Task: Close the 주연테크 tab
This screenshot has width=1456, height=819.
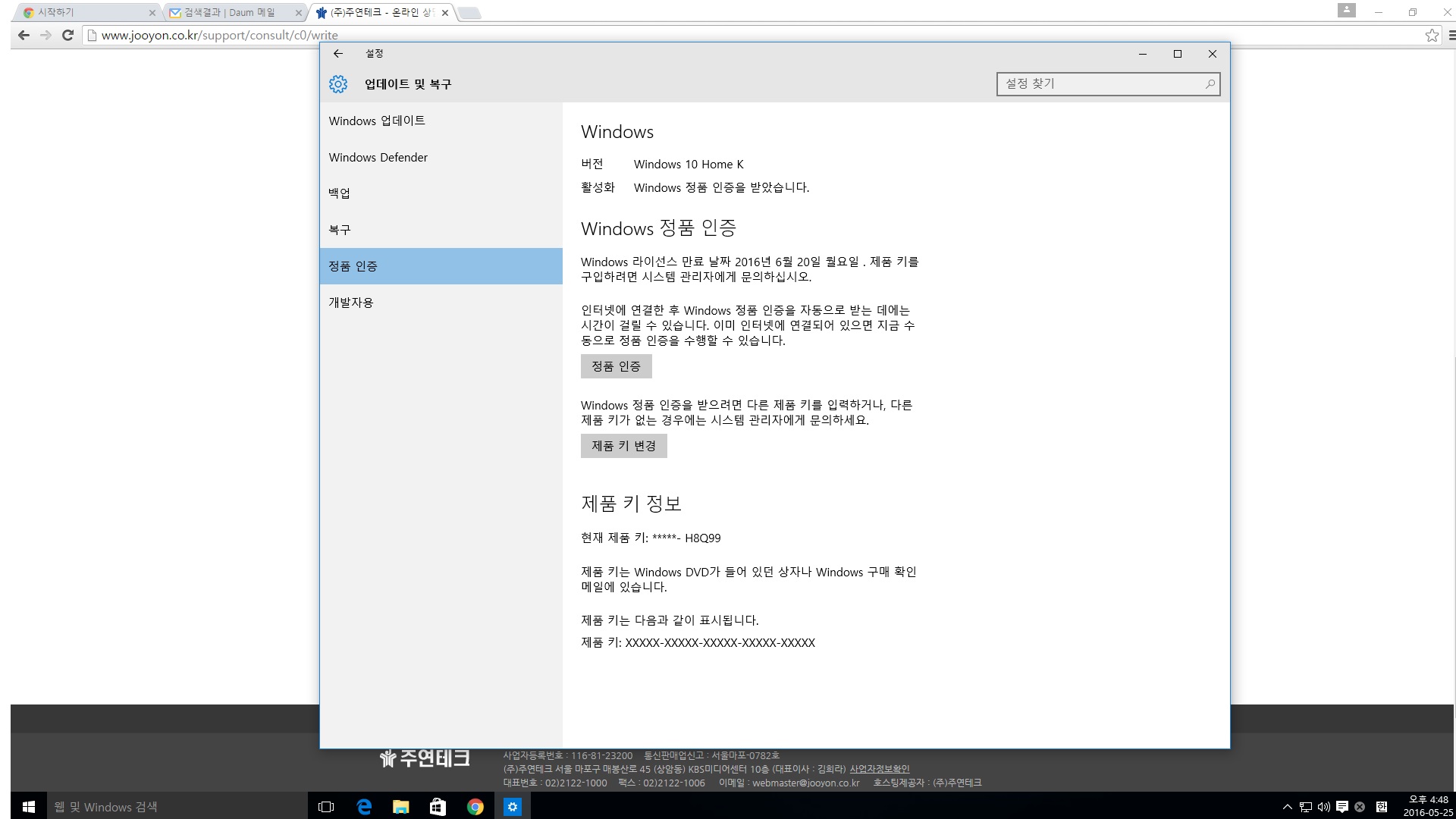Action: pyautogui.click(x=445, y=13)
